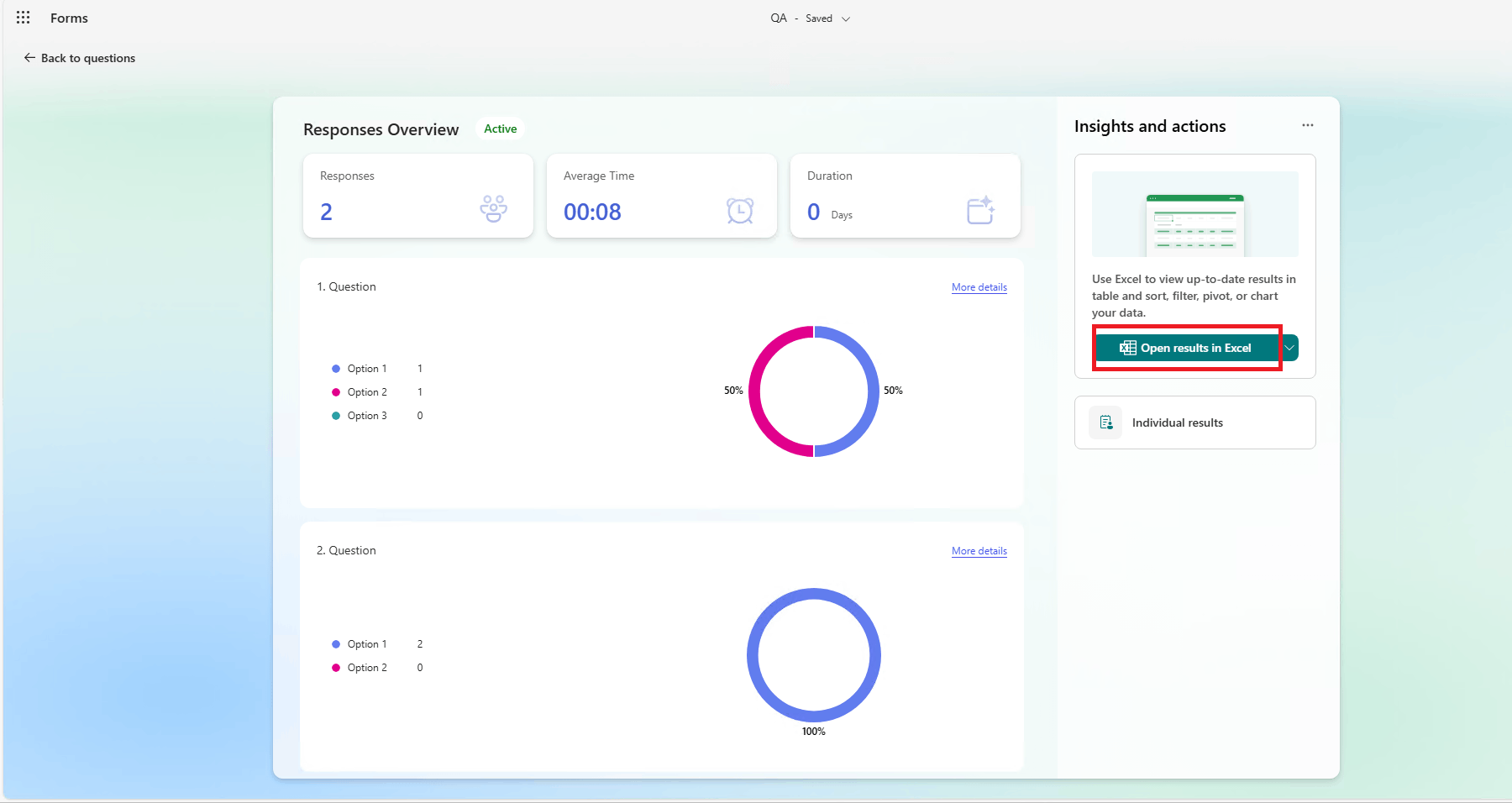Open the Insights and actions ellipsis menu
This screenshot has width=1512, height=803.
coord(1308,125)
